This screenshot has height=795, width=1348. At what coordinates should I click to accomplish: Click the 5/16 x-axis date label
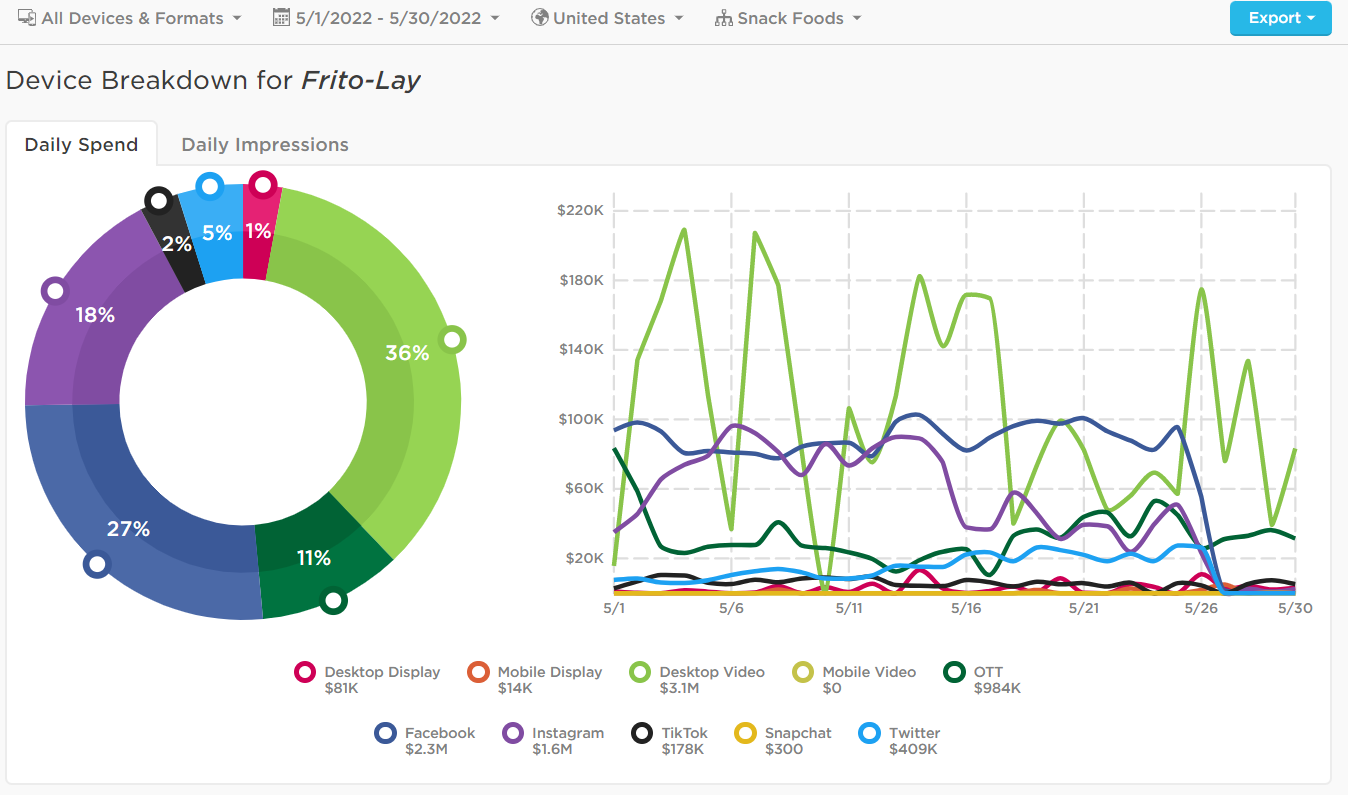pyautogui.click(x=966, y=608)
